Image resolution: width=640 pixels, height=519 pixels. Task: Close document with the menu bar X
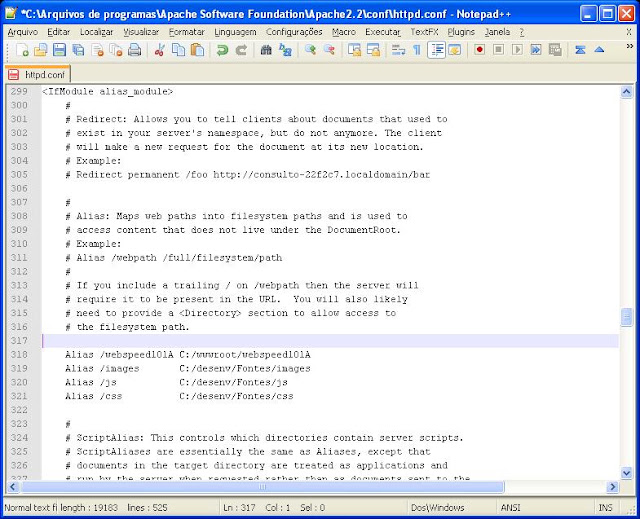tap(629, 32)
